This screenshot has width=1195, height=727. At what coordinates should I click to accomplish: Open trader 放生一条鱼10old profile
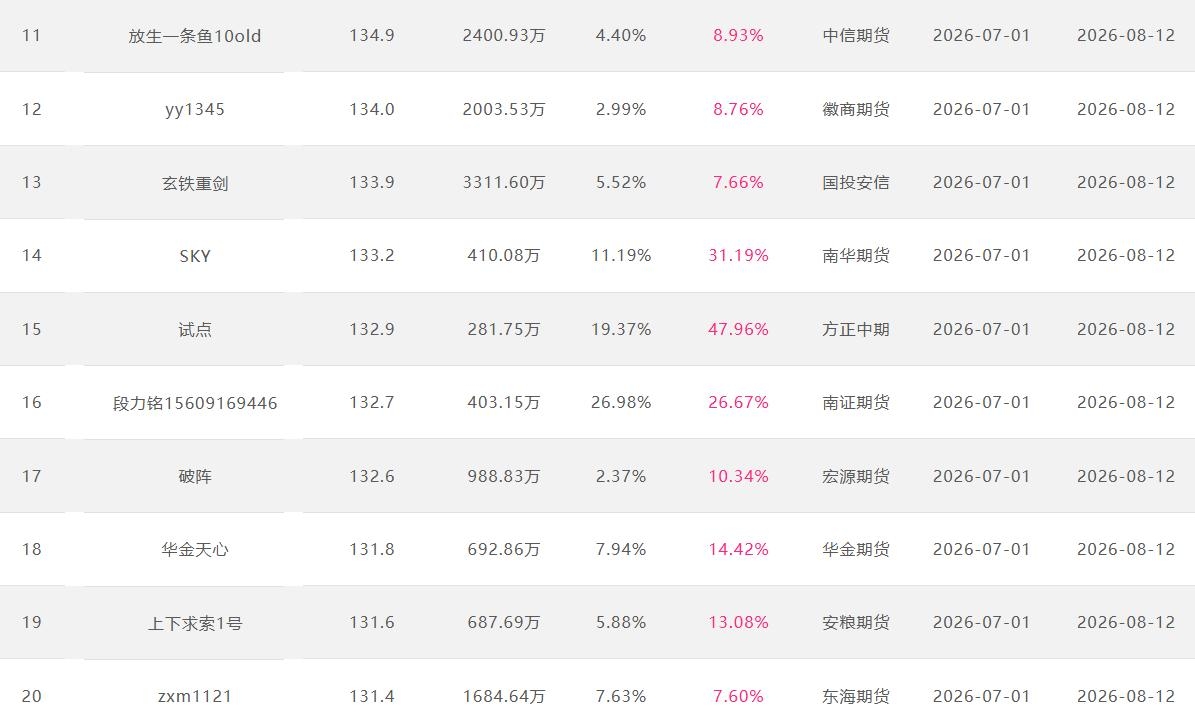[194, 36]
